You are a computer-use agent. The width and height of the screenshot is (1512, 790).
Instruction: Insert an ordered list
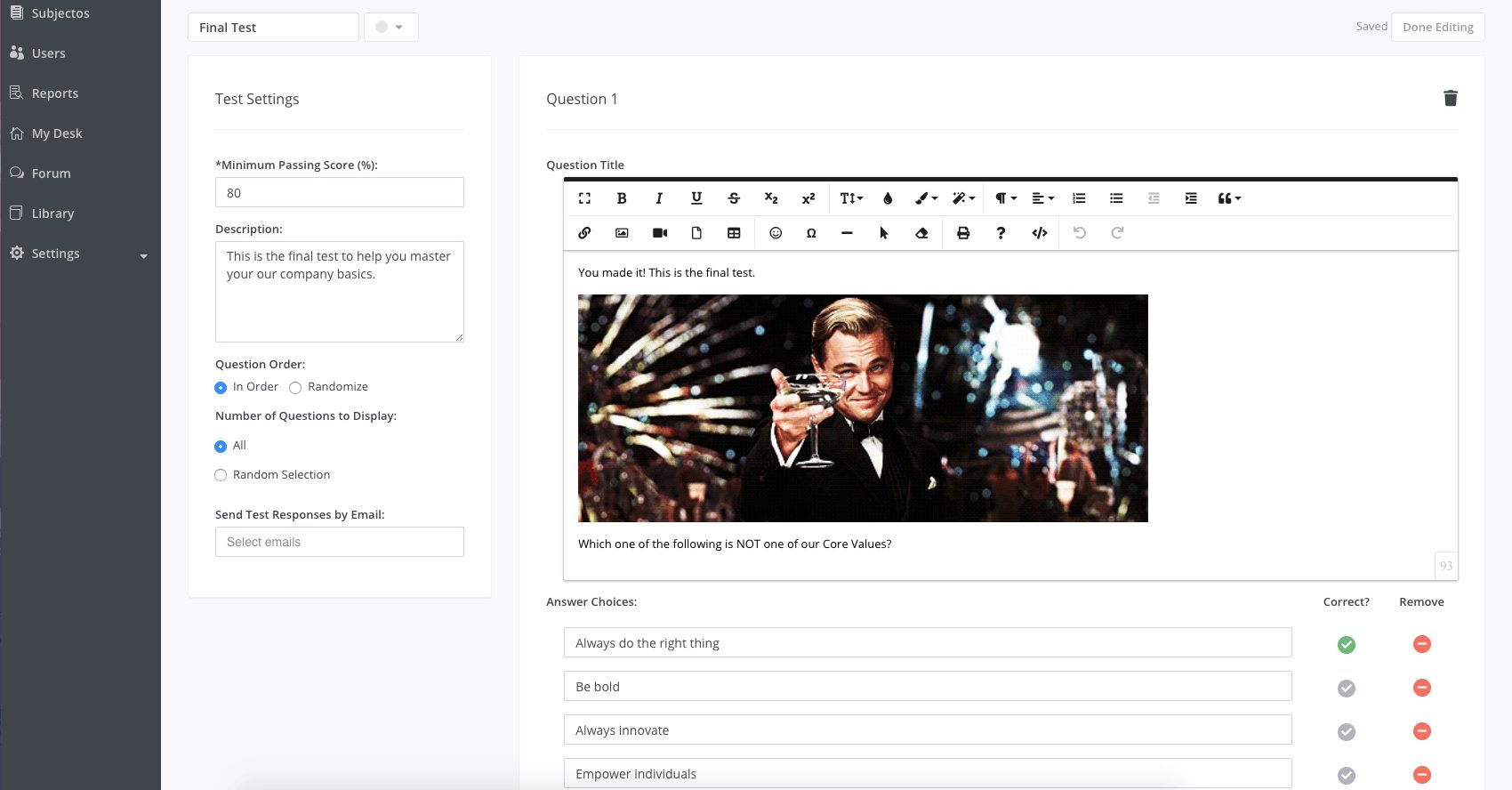click(x=1079, y=198)
